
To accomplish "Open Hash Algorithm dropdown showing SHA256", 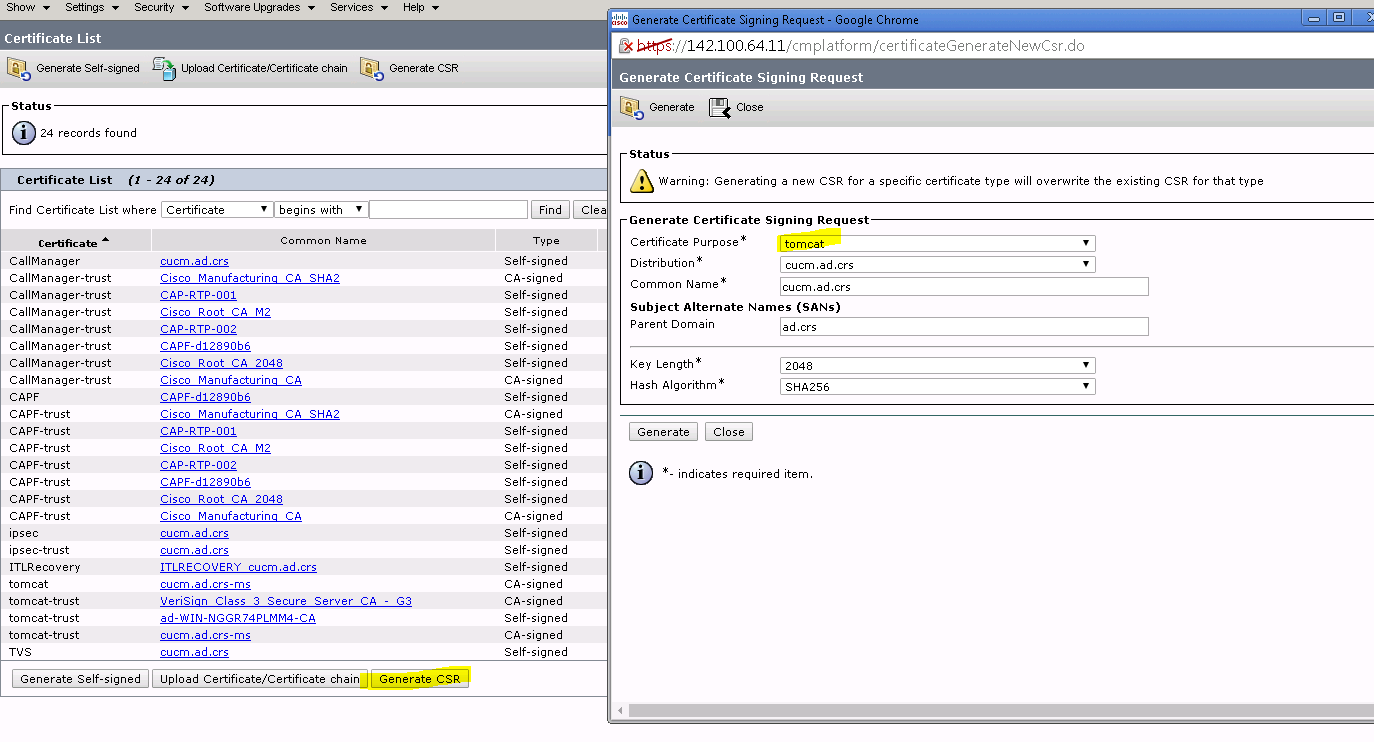I will (937, 386).
